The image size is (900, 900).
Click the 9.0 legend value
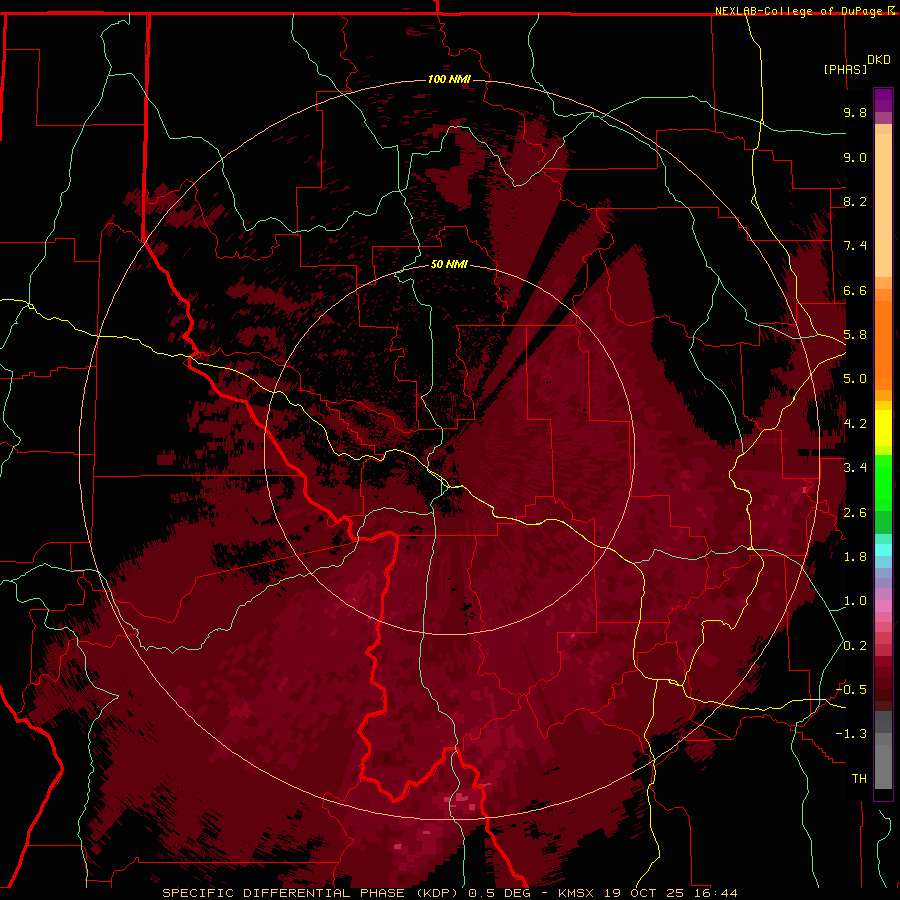coord(855,157)
